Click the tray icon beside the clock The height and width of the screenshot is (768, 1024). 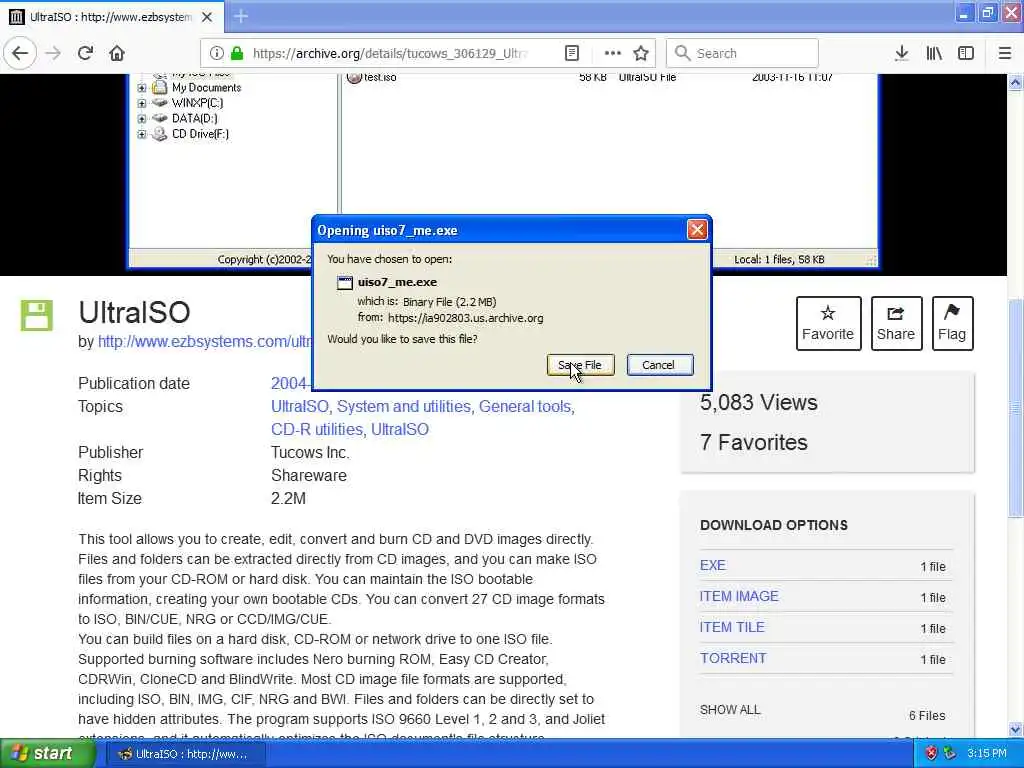[950, 754]
